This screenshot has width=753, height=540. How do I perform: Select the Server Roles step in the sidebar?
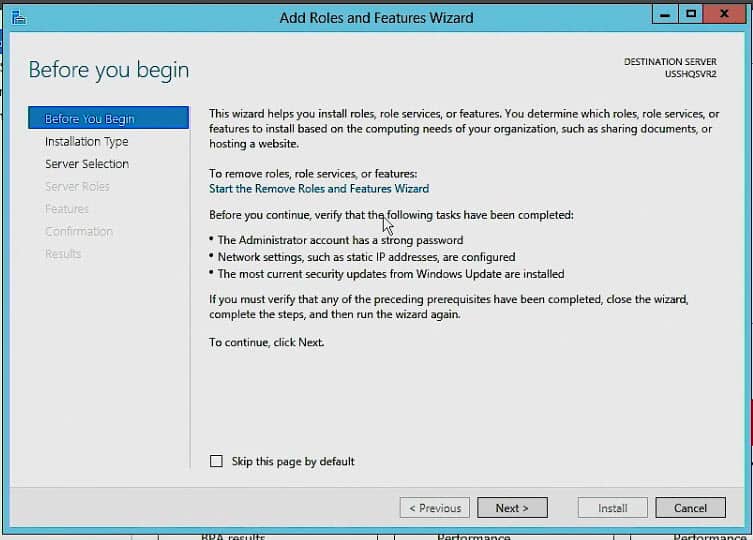click(77, 186)
